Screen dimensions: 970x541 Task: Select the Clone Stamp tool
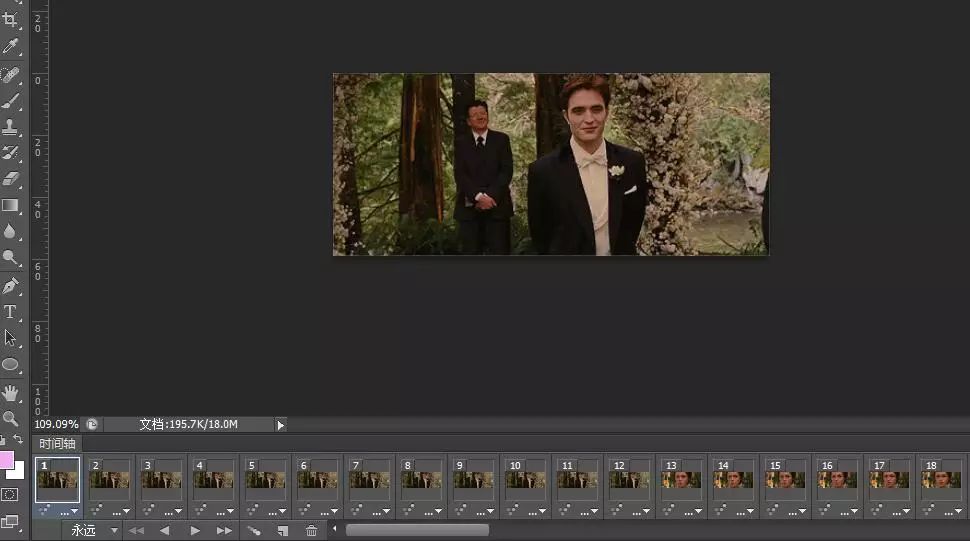coord(11,127)
